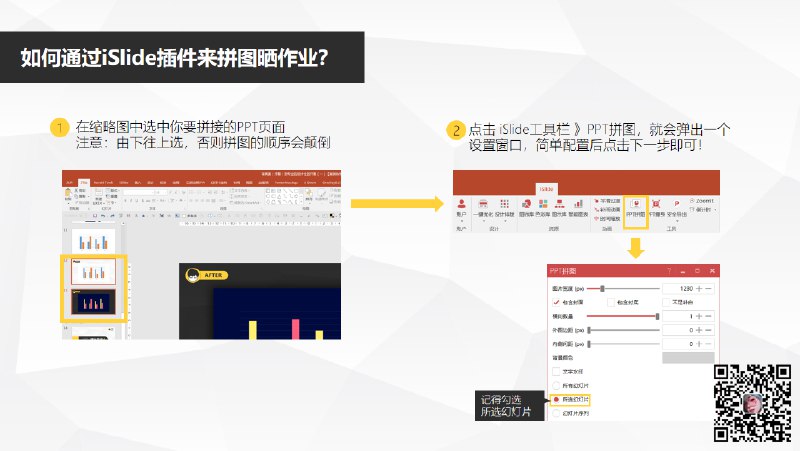Screen dimensions: 800x451
Task: Click the help question mark in PPT拼图 dialog
Action: [x=669, y=270]
